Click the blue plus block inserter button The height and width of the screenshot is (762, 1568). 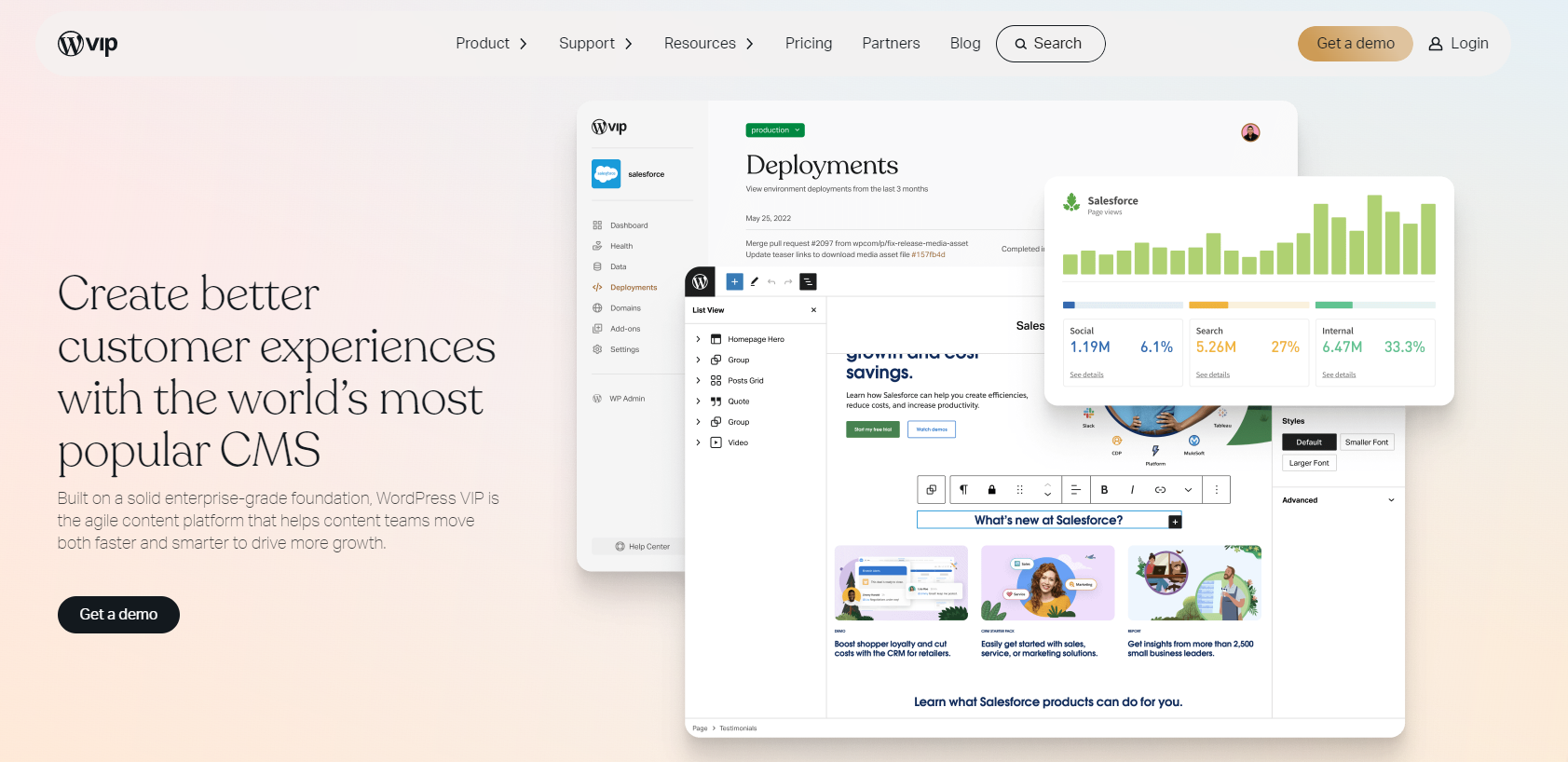(x=734, y=281)
